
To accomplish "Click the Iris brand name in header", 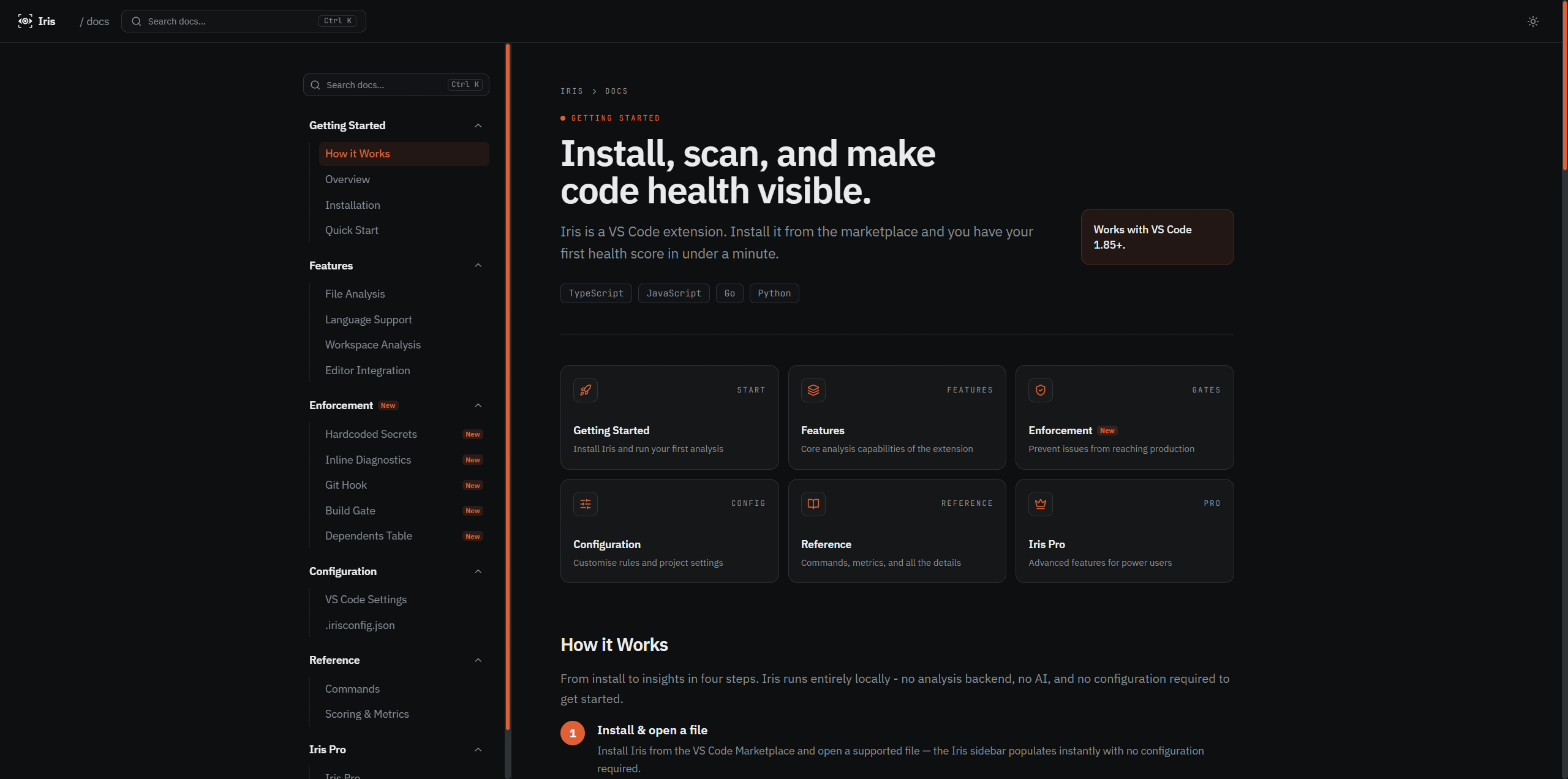I will pyautogui.click(x=47, y=21).
